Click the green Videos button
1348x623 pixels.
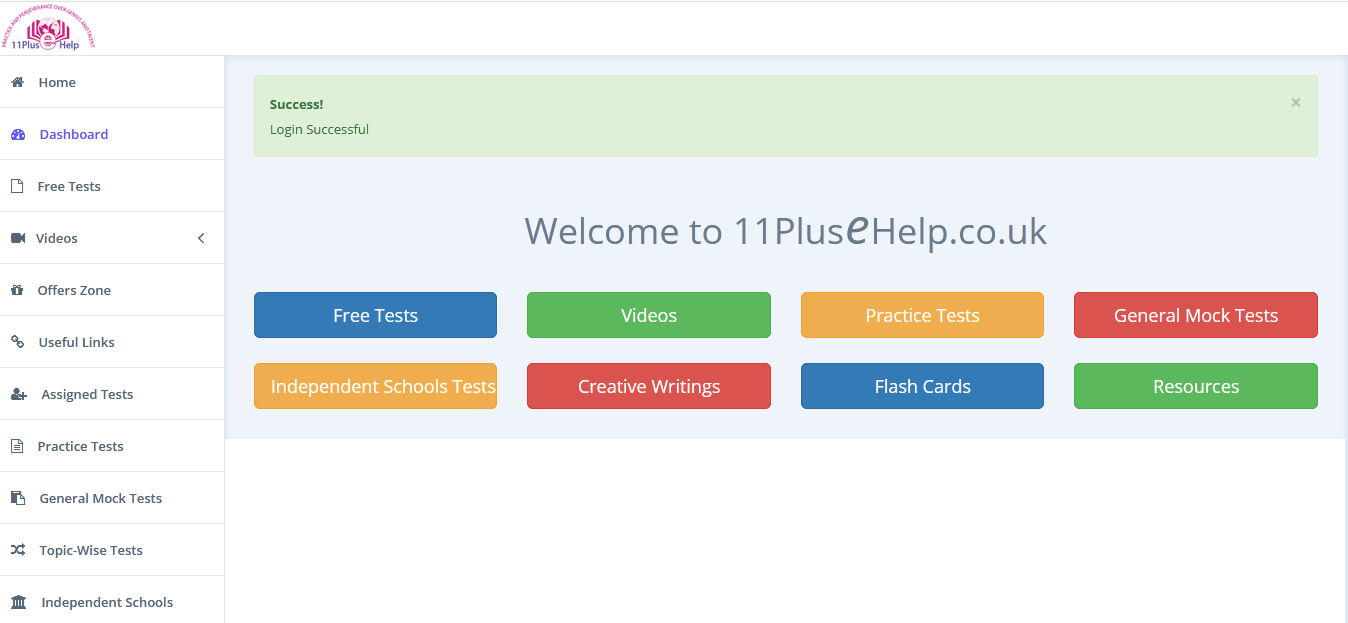click(649, 315)
